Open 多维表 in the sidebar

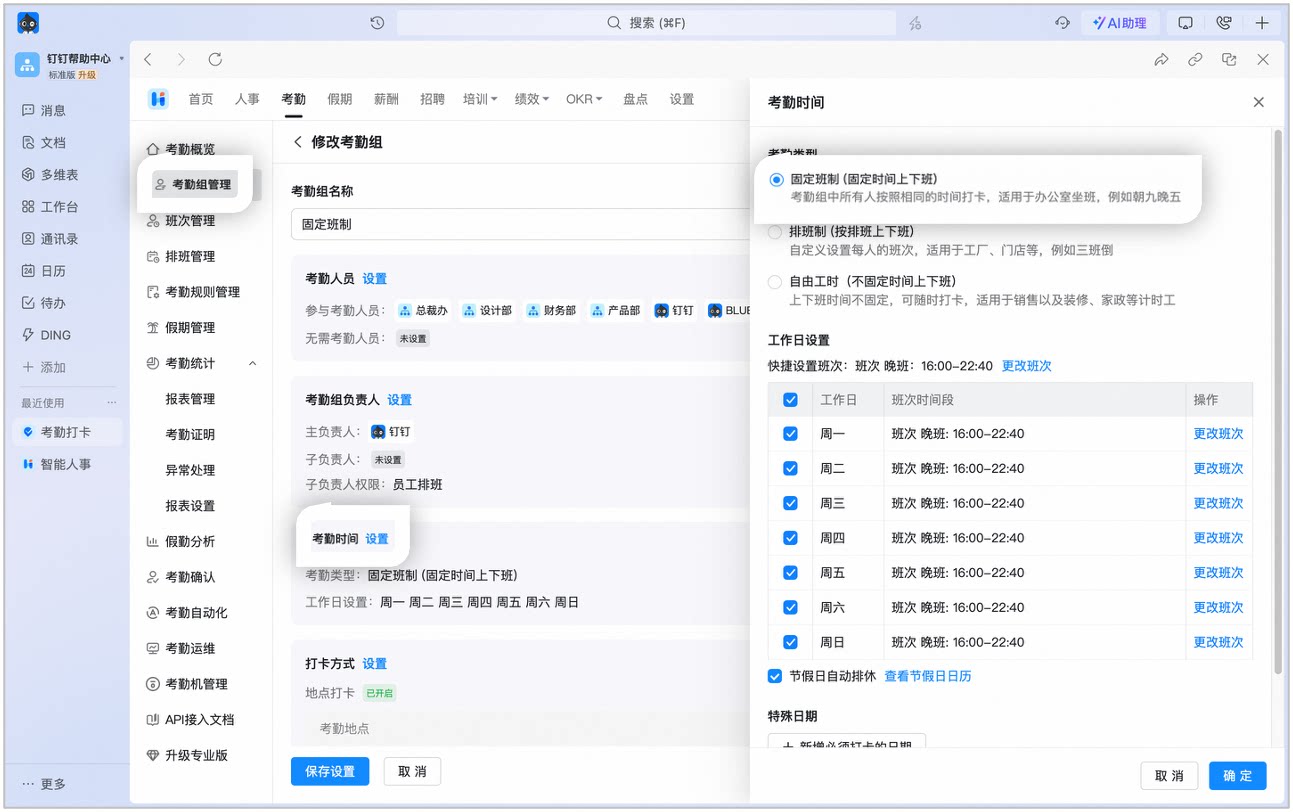click(x=50, y=174)
